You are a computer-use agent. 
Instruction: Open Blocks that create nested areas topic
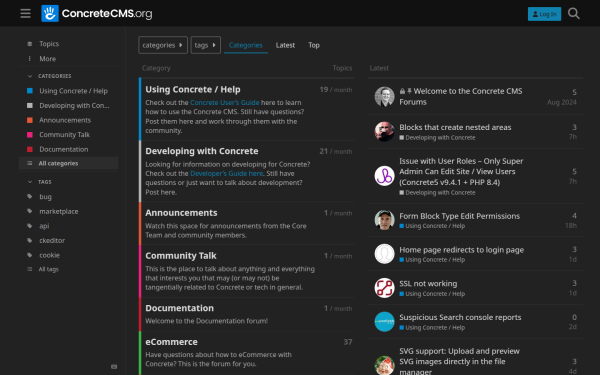click(455, 127)
